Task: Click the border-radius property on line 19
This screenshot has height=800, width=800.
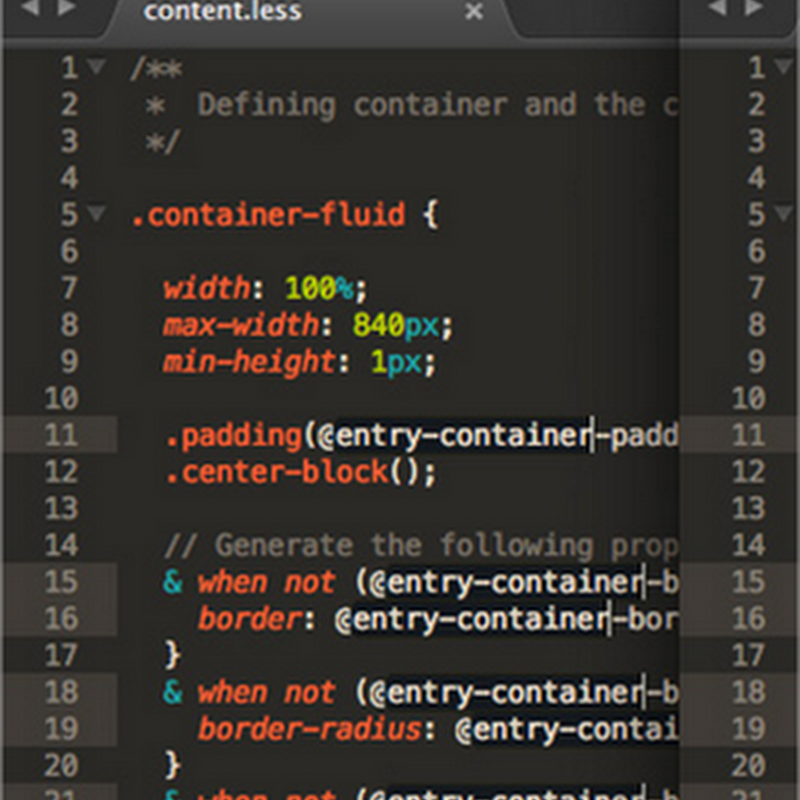Action: [x=310, y=729]
